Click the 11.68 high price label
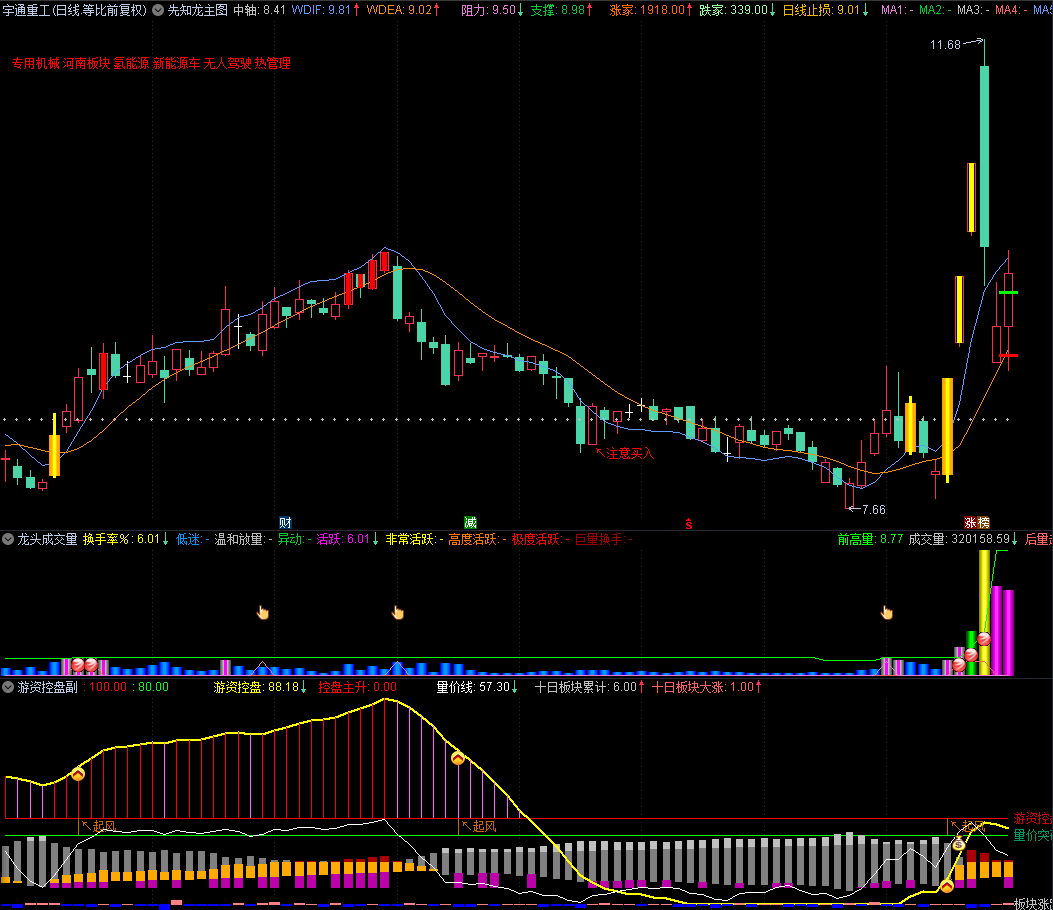Image resolution: width=1053 pixels, height=910 pixels. [x=944, y=45]
